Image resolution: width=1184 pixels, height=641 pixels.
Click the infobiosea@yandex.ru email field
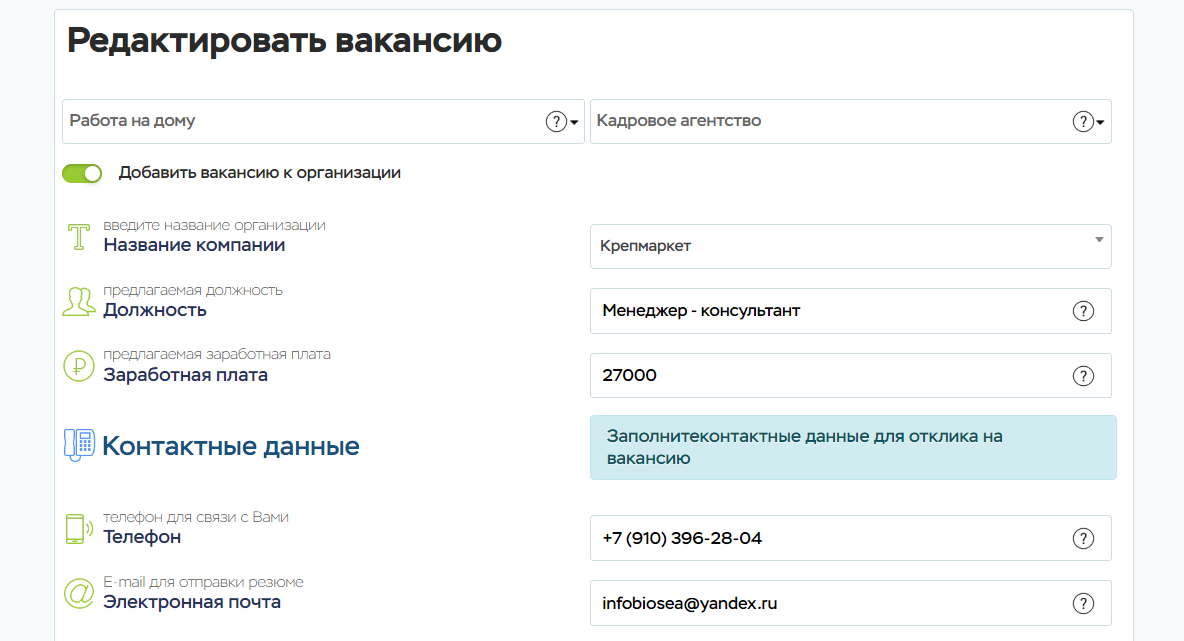830,604
